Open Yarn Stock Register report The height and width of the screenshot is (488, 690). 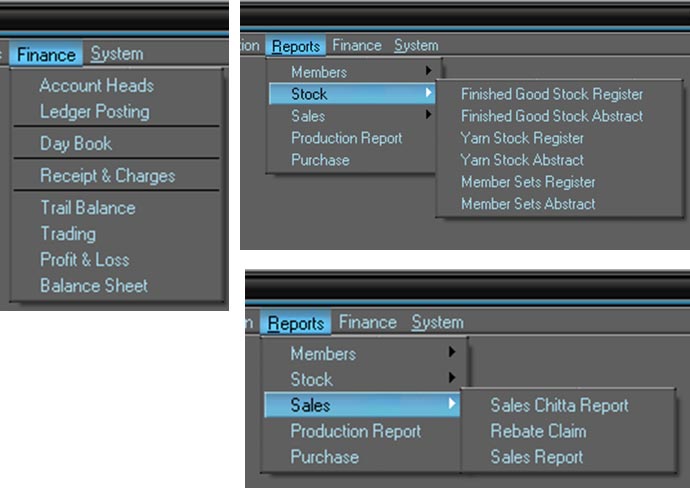522,138
